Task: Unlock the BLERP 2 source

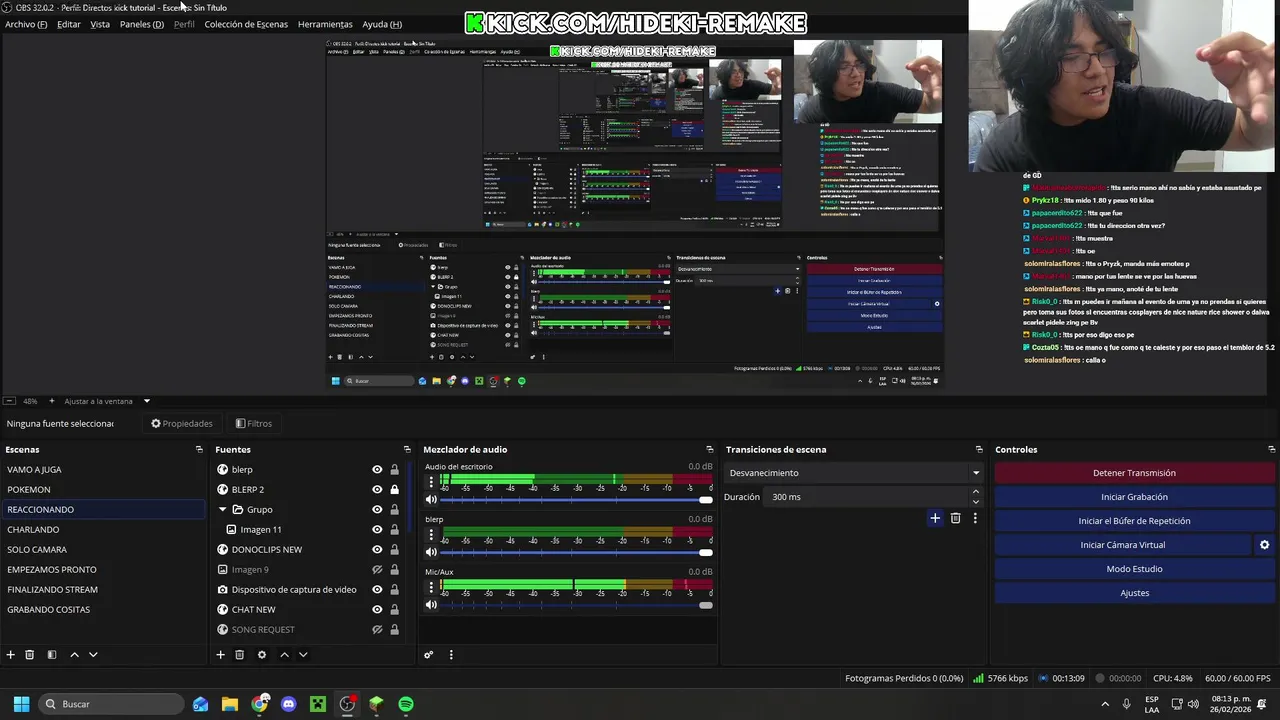Action: [394, 490]
